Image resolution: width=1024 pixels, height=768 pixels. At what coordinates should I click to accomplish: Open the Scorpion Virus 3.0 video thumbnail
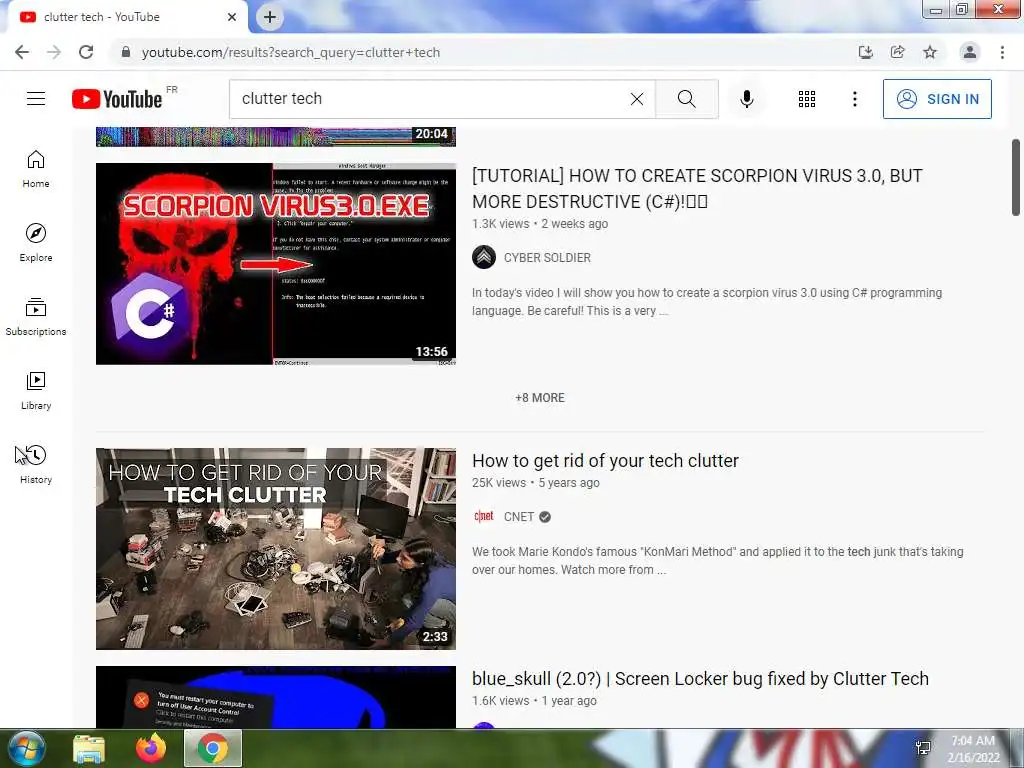pyautogui.click(x=276, y=264)
